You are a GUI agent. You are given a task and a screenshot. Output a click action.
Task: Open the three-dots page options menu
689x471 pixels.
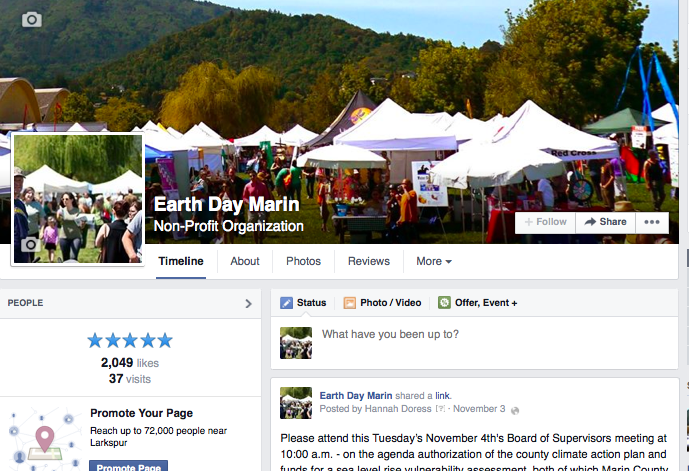(652, 222)
